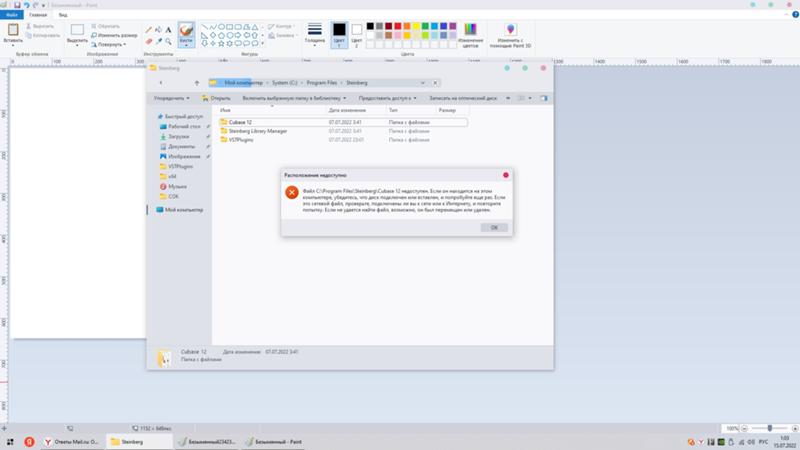Click Resize (Изменить размер) in Paint
The image size is (800, 450).
(x=114, y=35)
